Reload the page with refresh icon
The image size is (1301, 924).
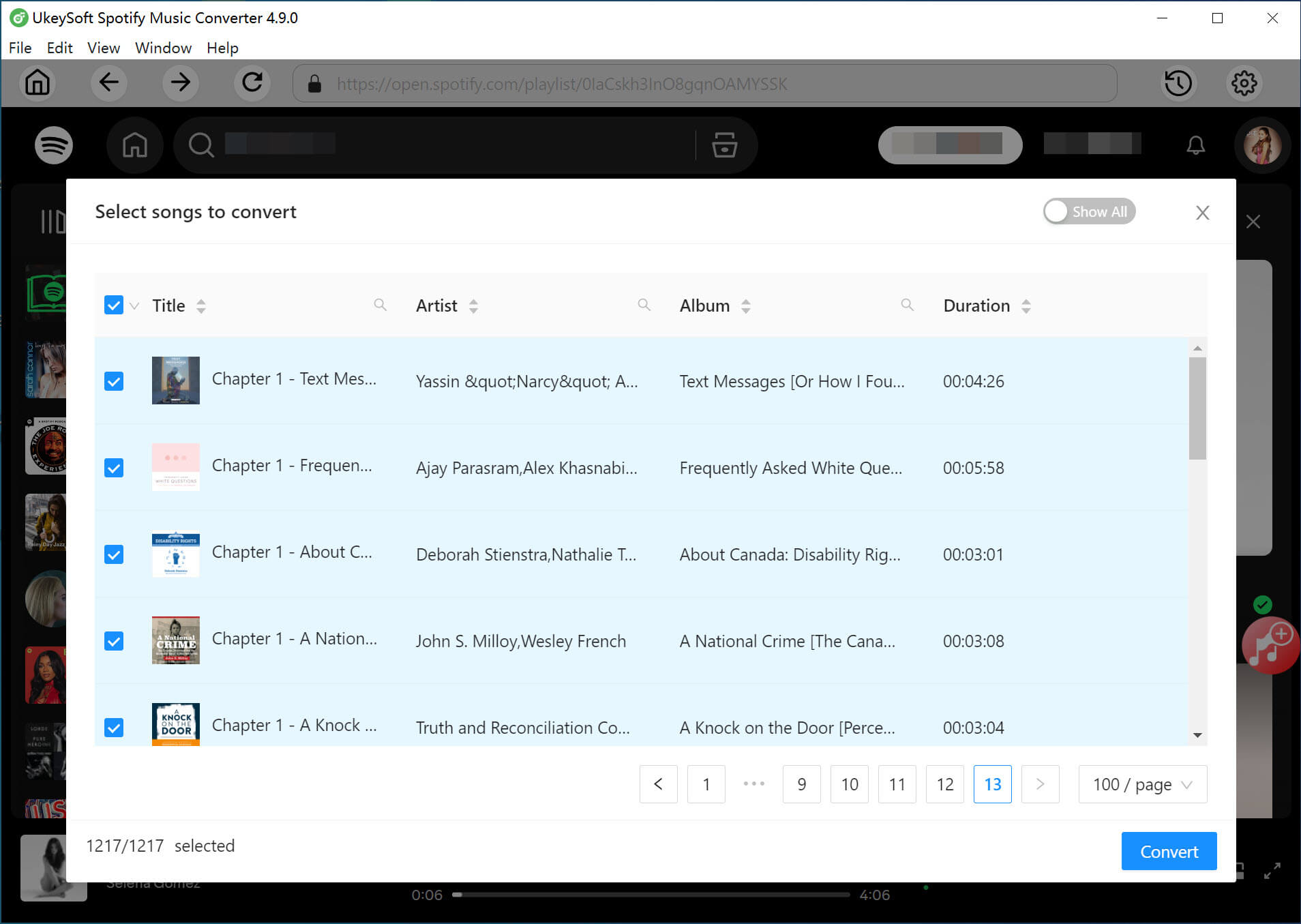tap(252, 83)
